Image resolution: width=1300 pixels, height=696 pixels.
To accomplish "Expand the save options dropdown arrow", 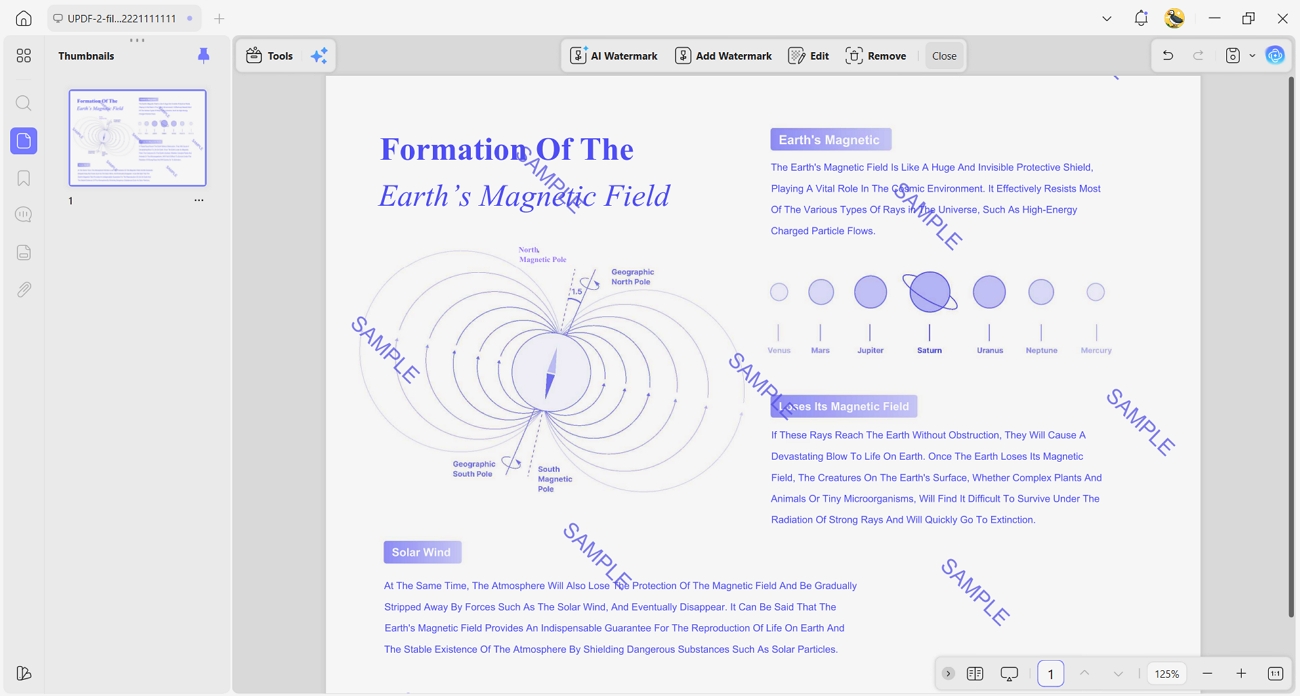I will point(1252,56).
